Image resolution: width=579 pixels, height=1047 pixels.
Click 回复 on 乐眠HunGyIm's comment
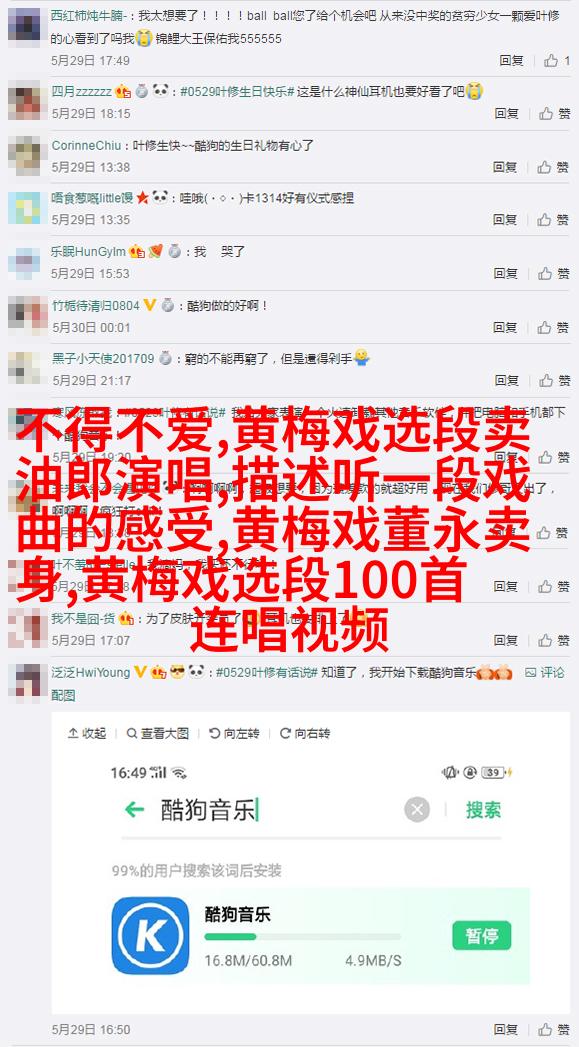coord(506,274)
